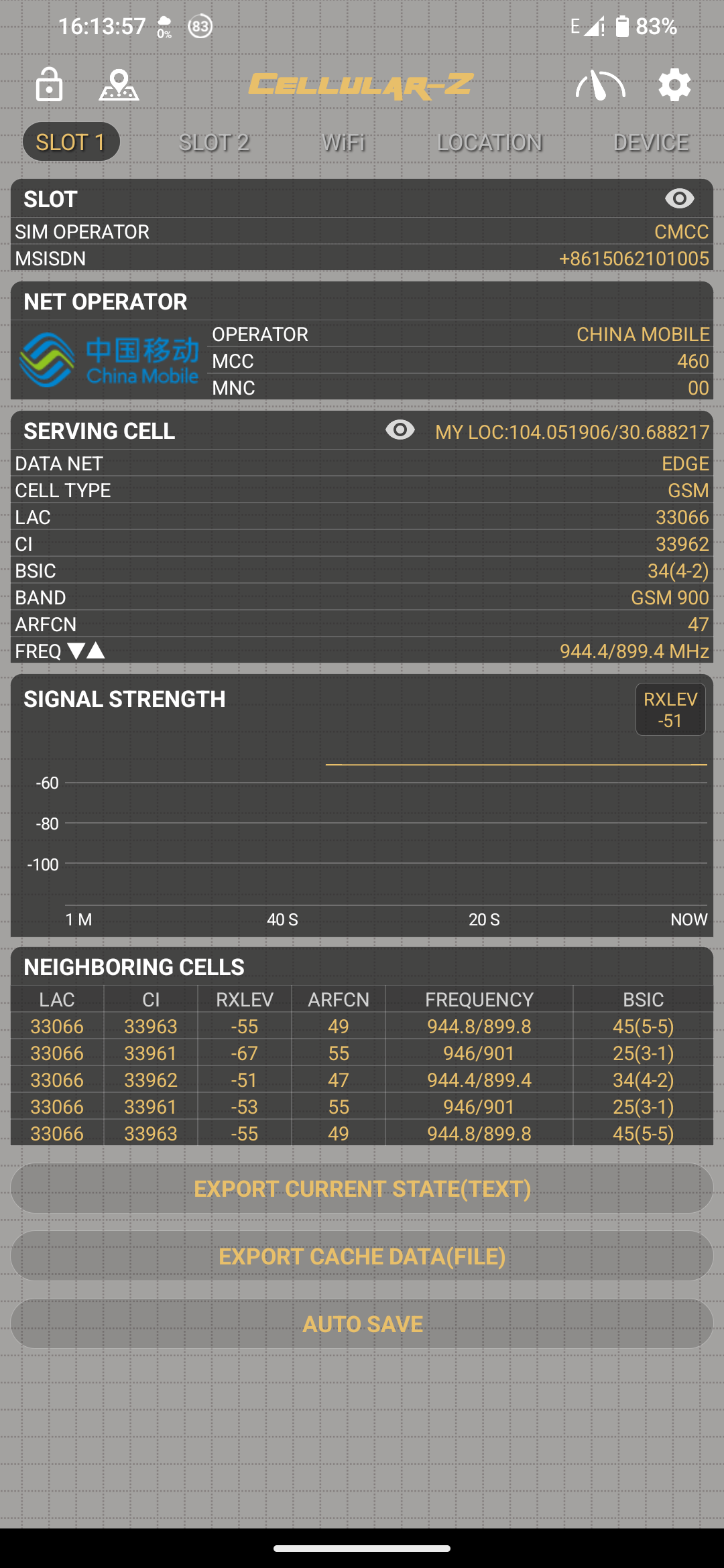Open the speed test gauge icon
The height and width of the screenshot is (1568, 724).
pos(599,86)
